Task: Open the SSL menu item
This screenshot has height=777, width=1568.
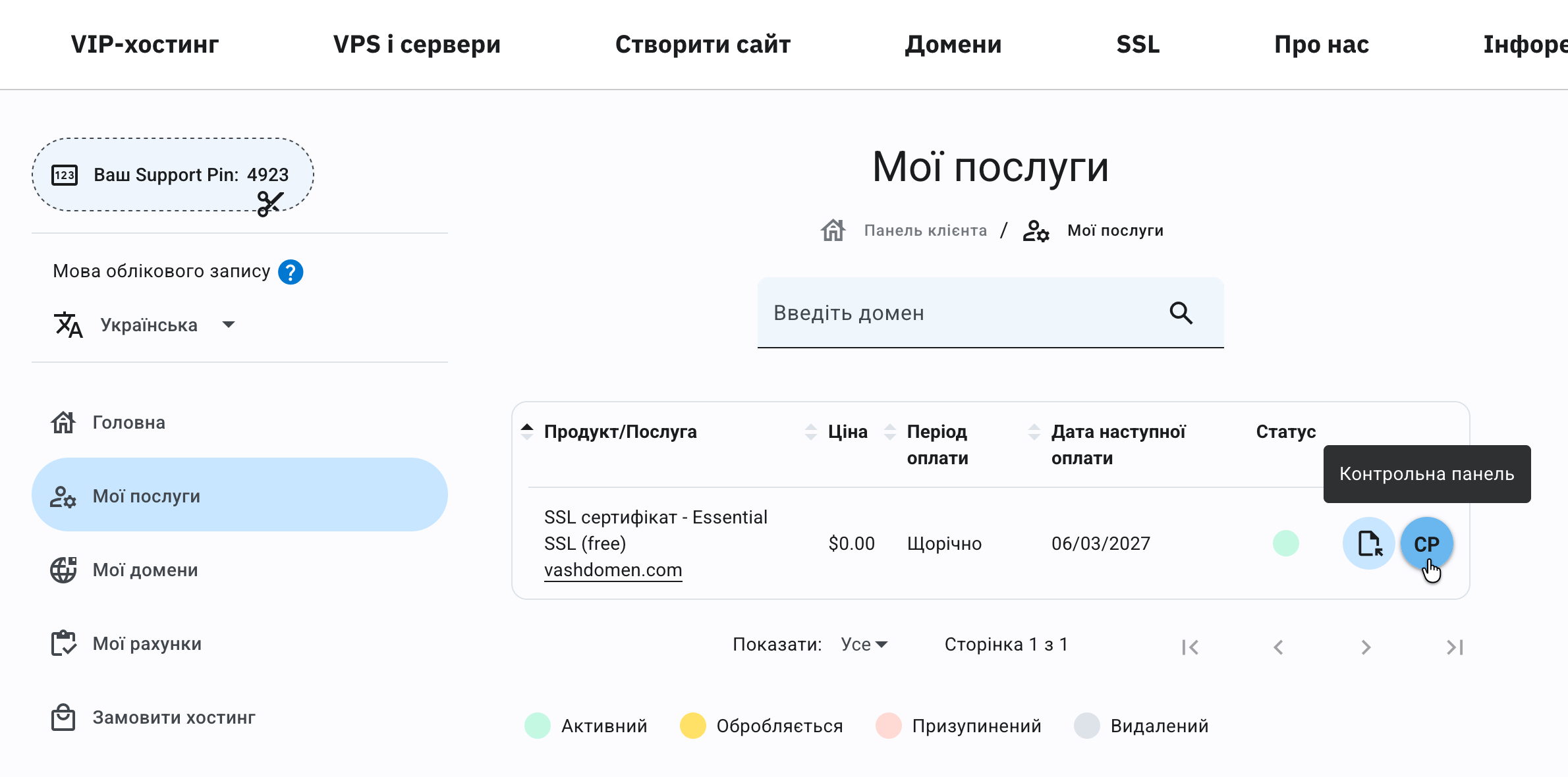Action: tap(1138, 43)
